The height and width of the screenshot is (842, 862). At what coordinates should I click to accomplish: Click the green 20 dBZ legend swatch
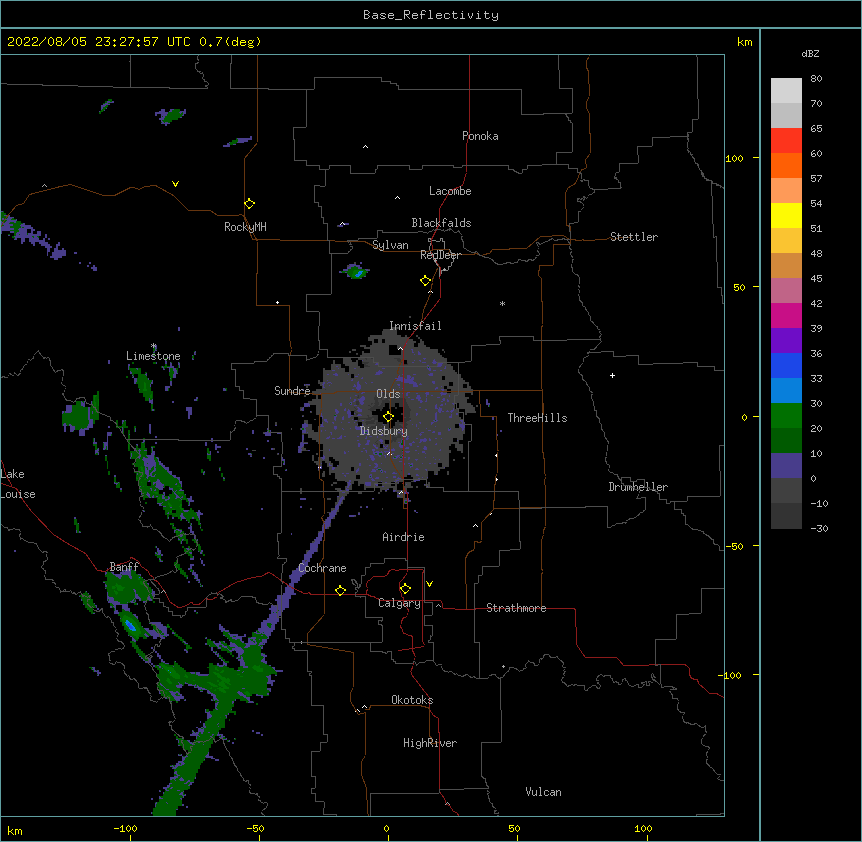click(786, 416)
